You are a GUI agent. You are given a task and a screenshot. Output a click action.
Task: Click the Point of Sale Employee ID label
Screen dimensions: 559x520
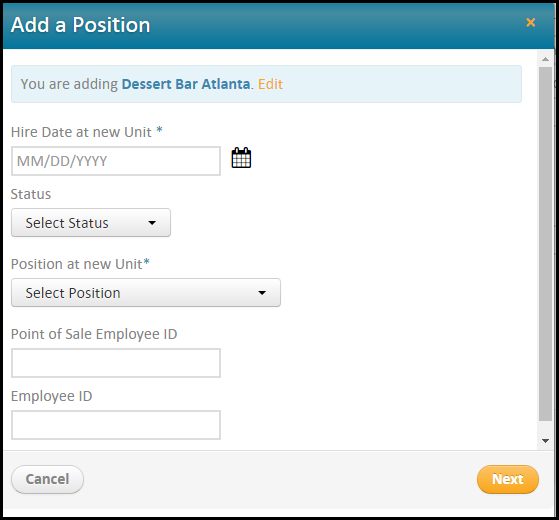pos(94,334)
